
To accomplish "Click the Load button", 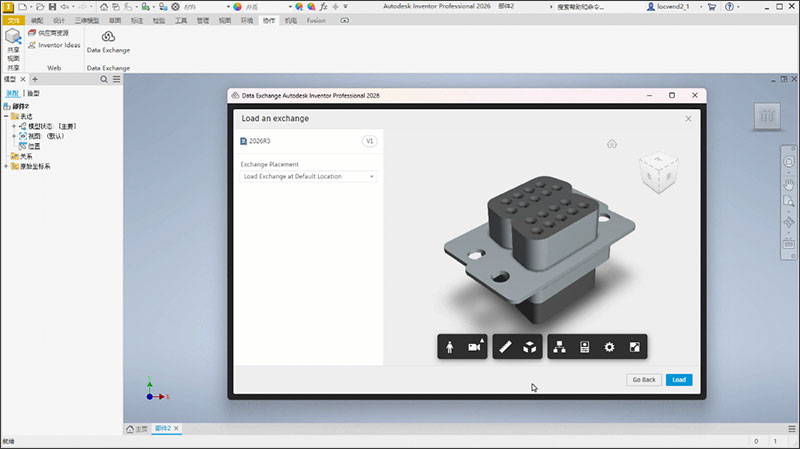I will click(x=679, y=380).
